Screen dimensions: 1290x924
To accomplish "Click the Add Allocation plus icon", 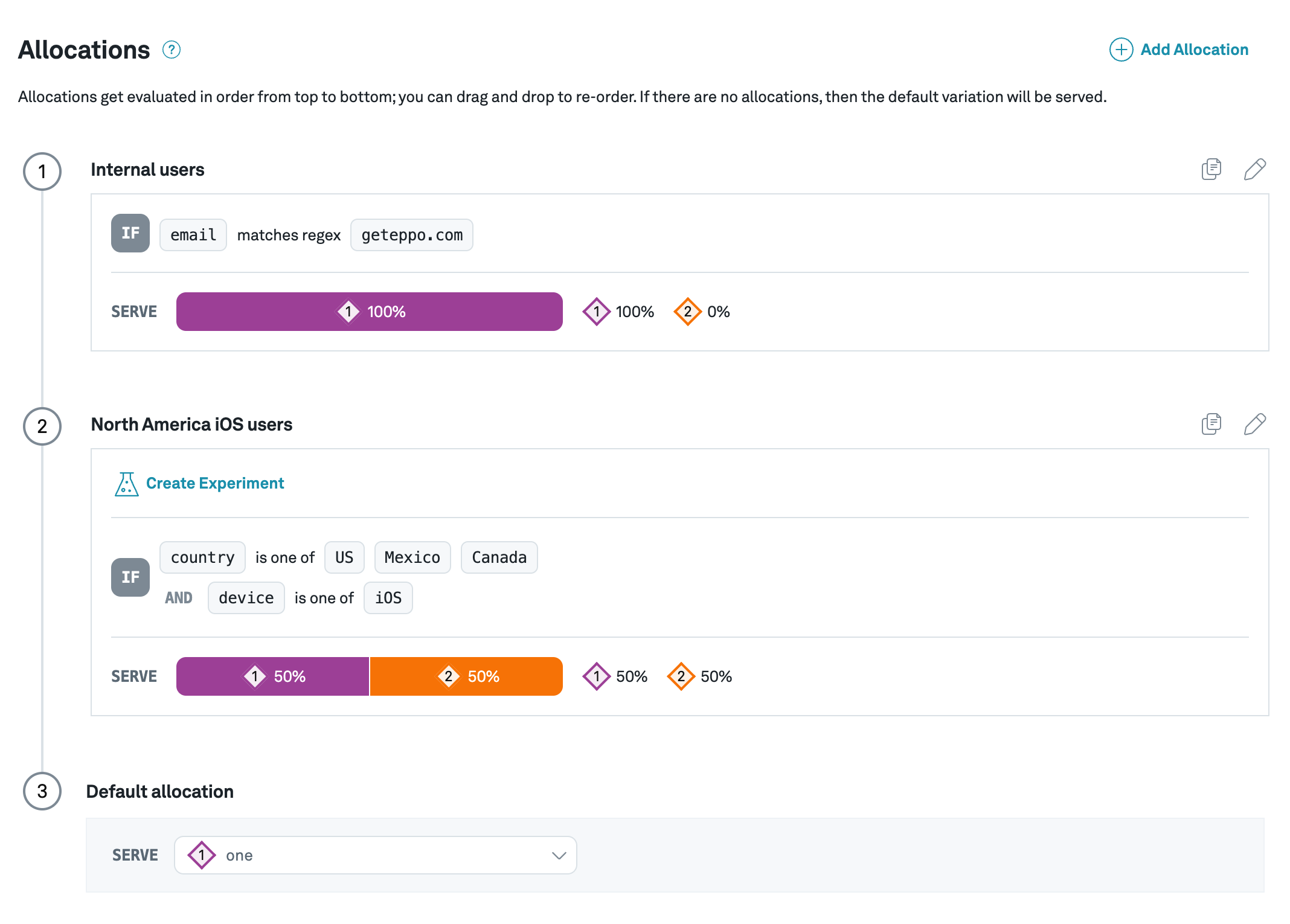I will click(x=1121, y=50).
